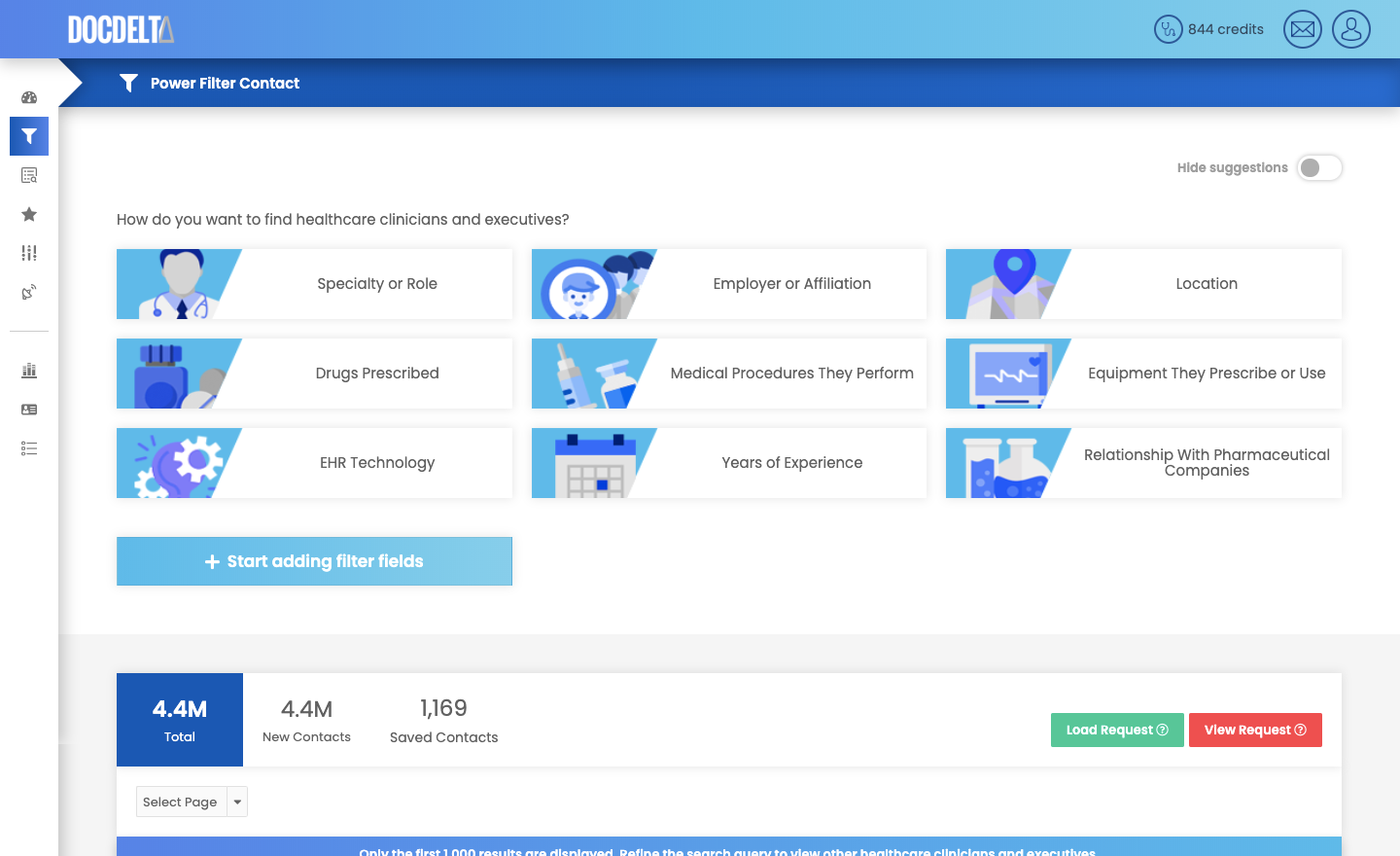
Task: Toggle the Hide suggestions switch
Action: [x=1319, y=168]
